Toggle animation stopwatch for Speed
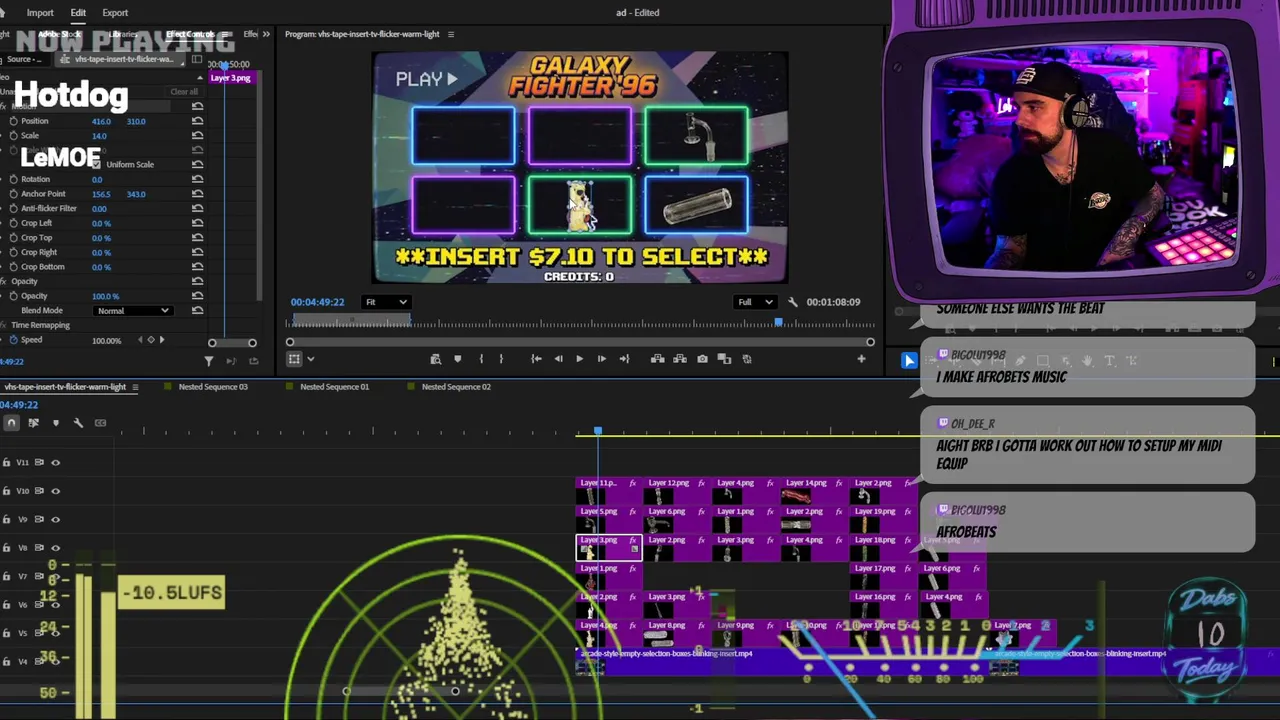 pos(13,340)
